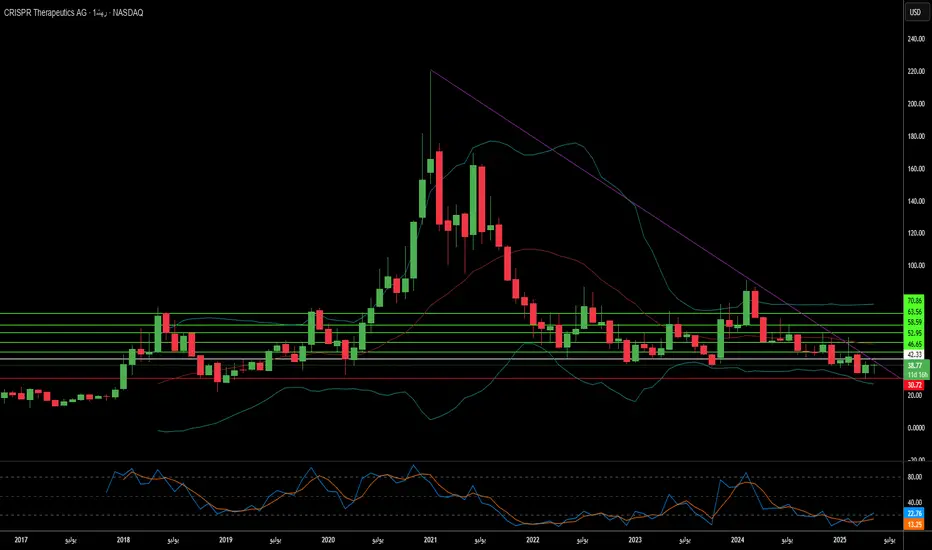Click 2022 on the time axis
This screenshot has height=550, width=932.
click(533, 540)
